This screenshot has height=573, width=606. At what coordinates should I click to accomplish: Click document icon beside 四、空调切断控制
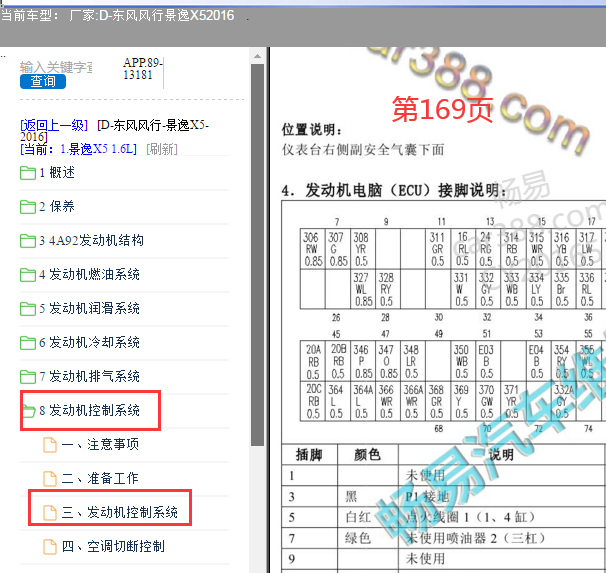[50, 547]
